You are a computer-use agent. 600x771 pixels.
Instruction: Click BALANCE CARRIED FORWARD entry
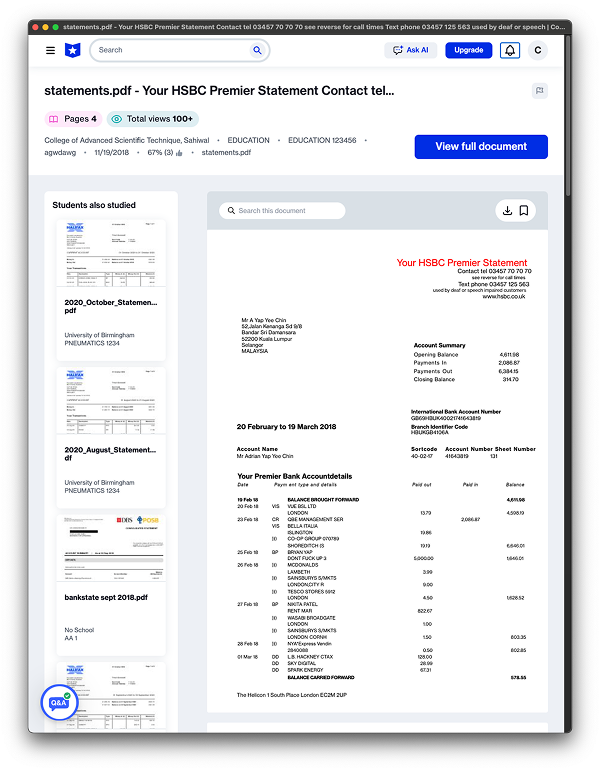coord(321,678)
